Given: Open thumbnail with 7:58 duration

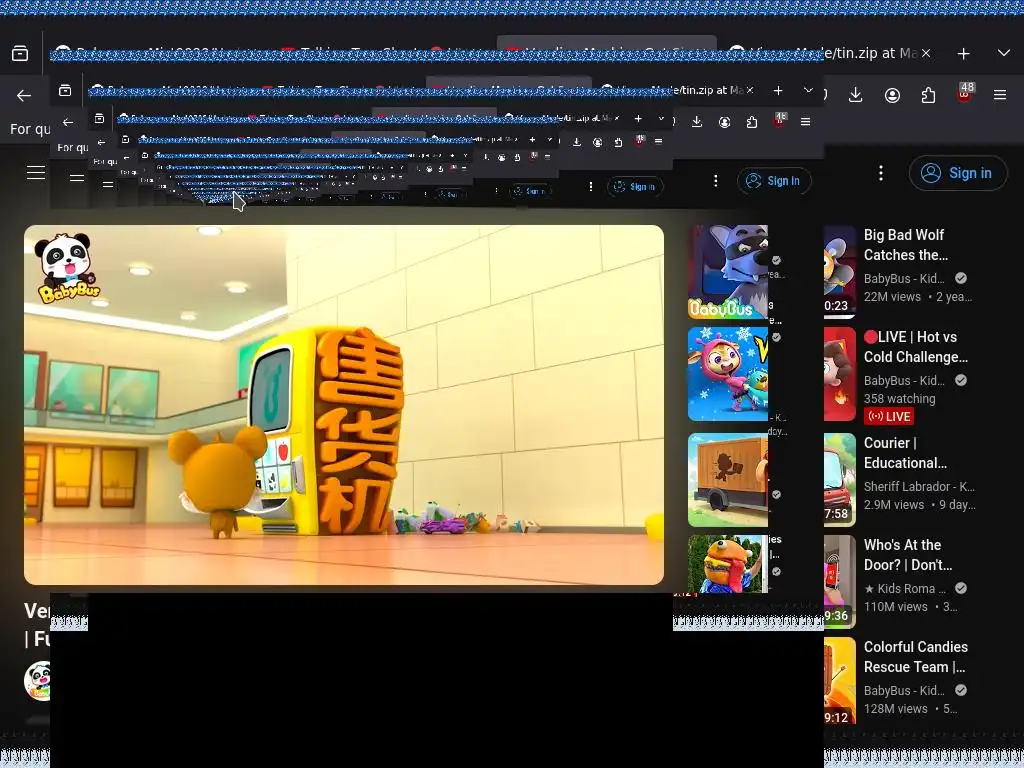Looking at the screenshot, I should (840, 479).
